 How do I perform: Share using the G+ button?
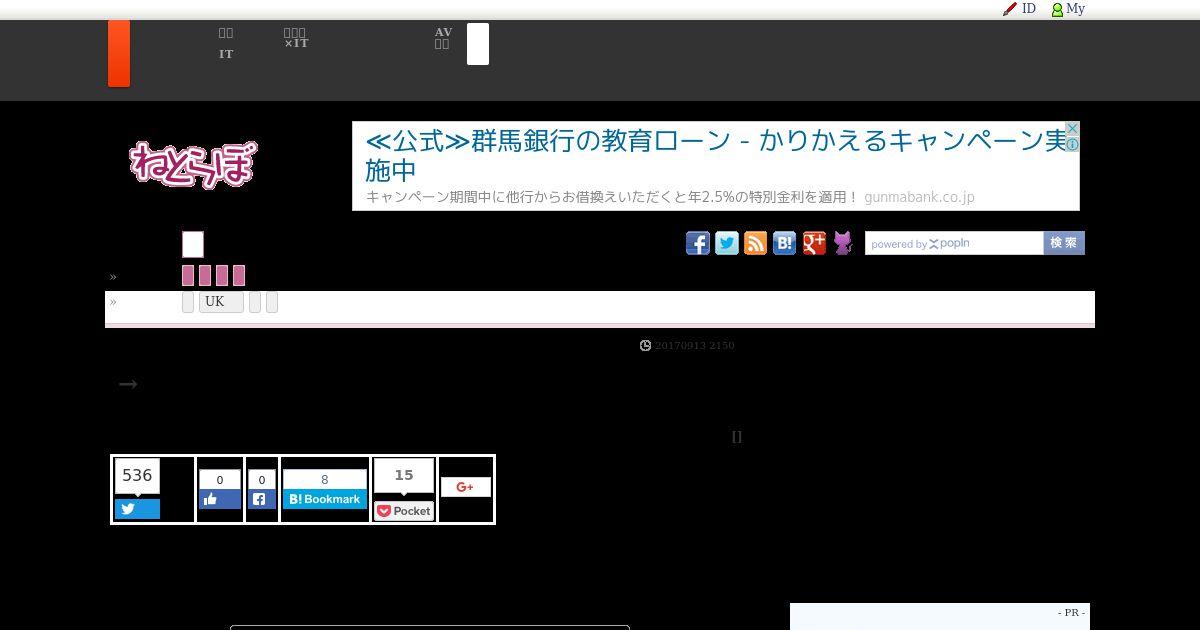[466, 487]
